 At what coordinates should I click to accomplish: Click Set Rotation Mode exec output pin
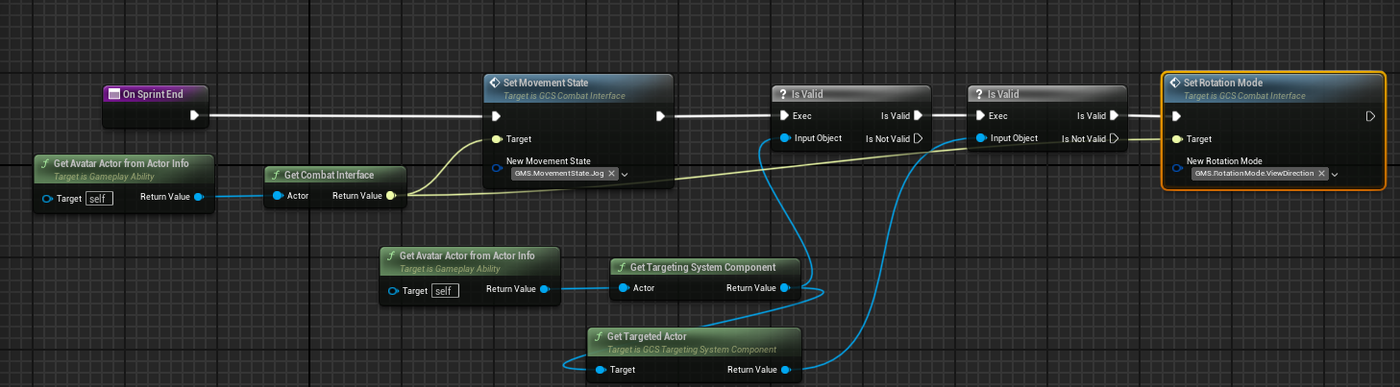[1370, 116]
